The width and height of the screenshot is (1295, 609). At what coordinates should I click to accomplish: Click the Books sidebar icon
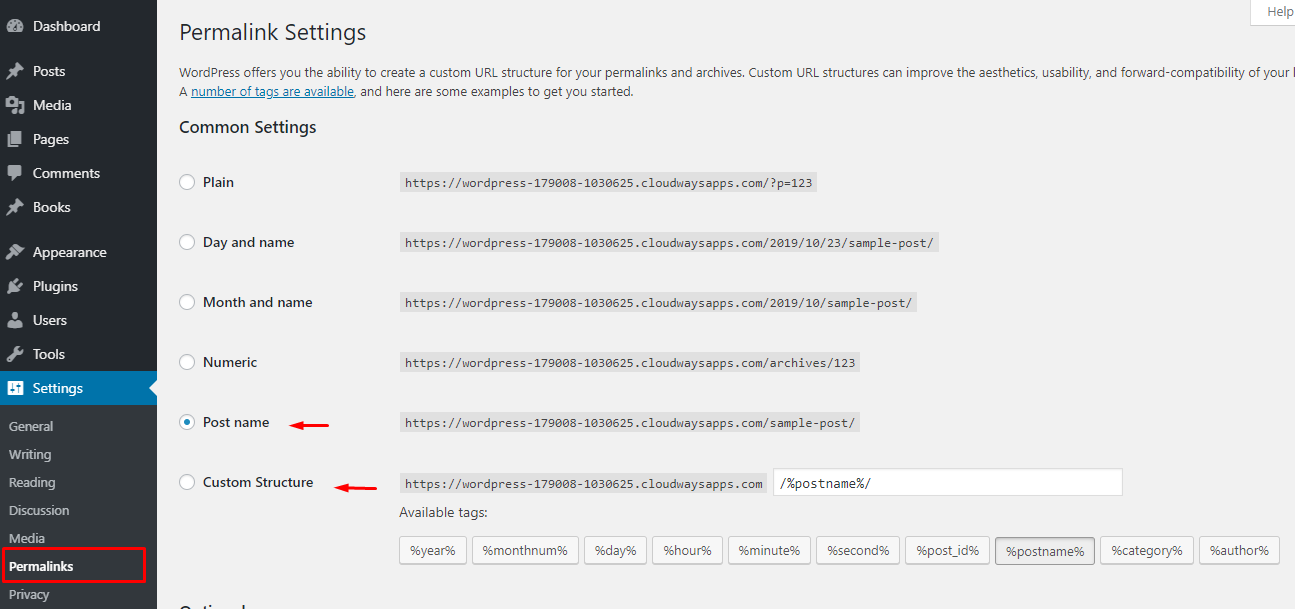click(15, 207)
